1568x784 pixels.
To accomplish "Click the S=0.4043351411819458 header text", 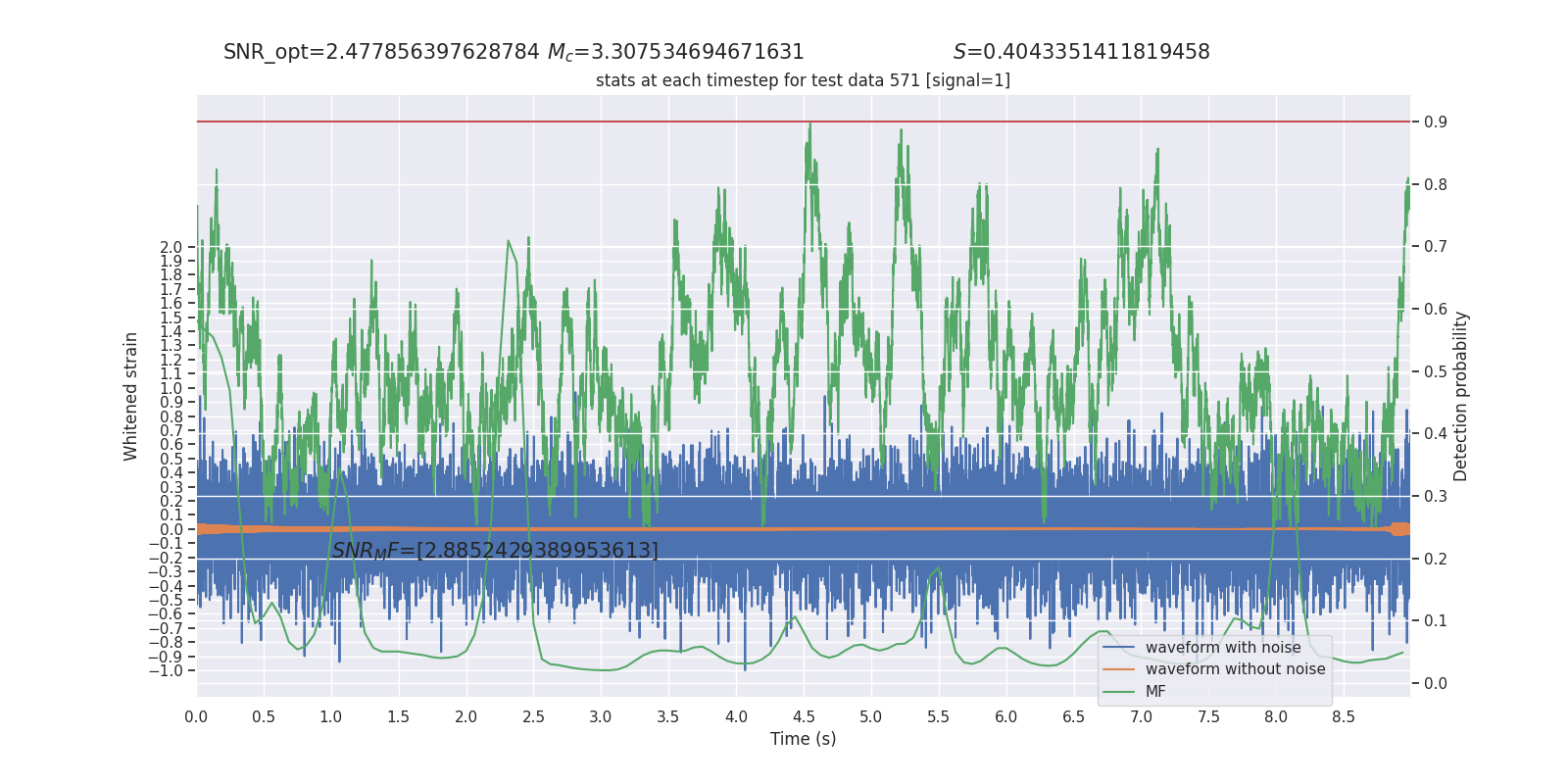I will click(1082, 52).
